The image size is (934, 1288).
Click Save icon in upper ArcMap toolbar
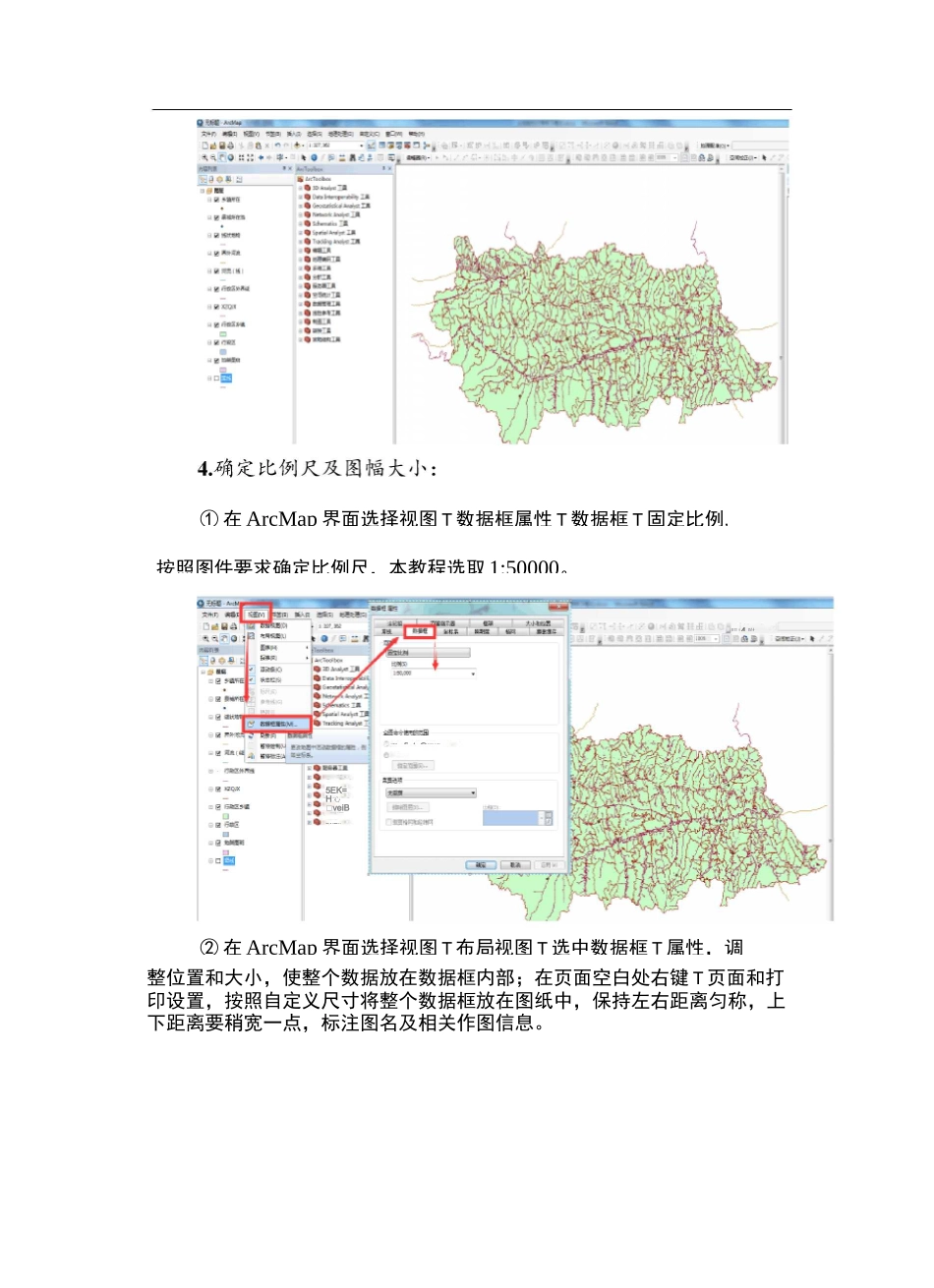pyautogui.click(x=222, y=146)
